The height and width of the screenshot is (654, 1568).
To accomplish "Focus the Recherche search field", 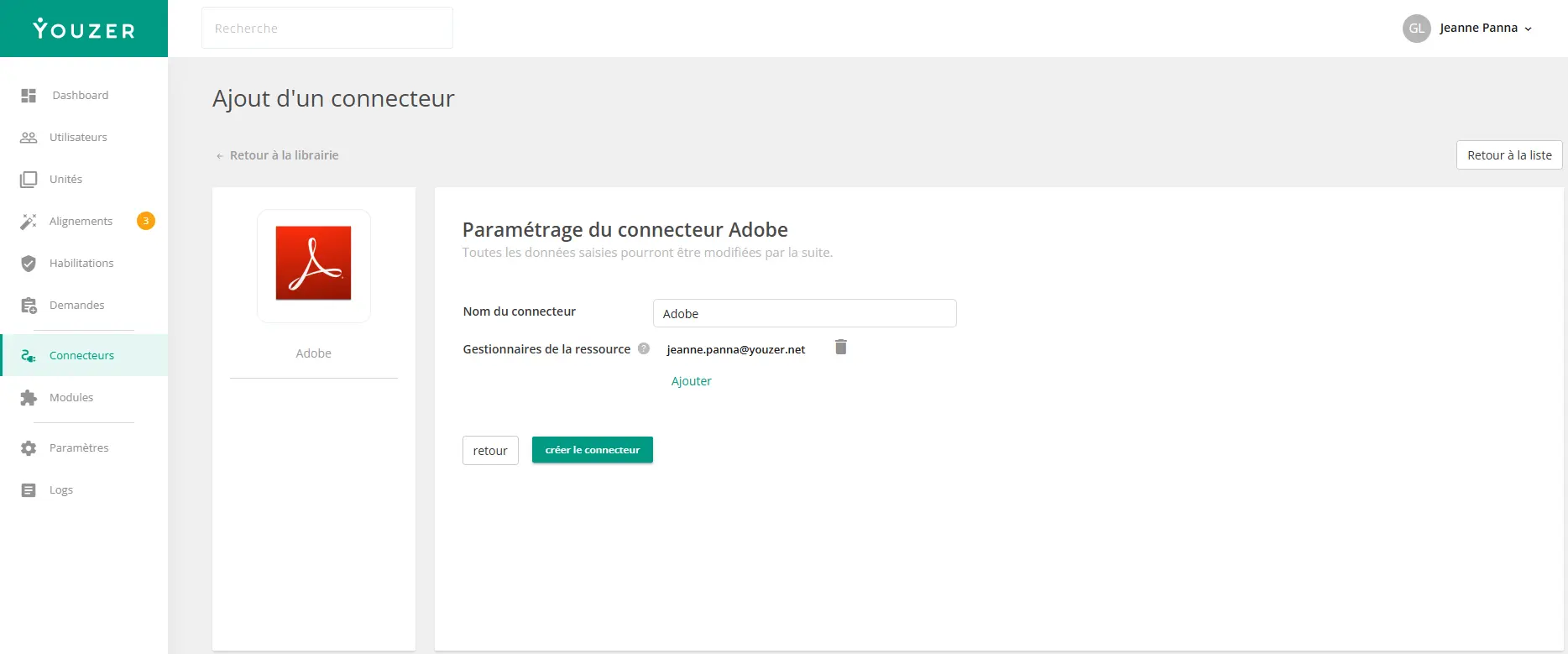I will pyautogui.click(x=327, y=28).
